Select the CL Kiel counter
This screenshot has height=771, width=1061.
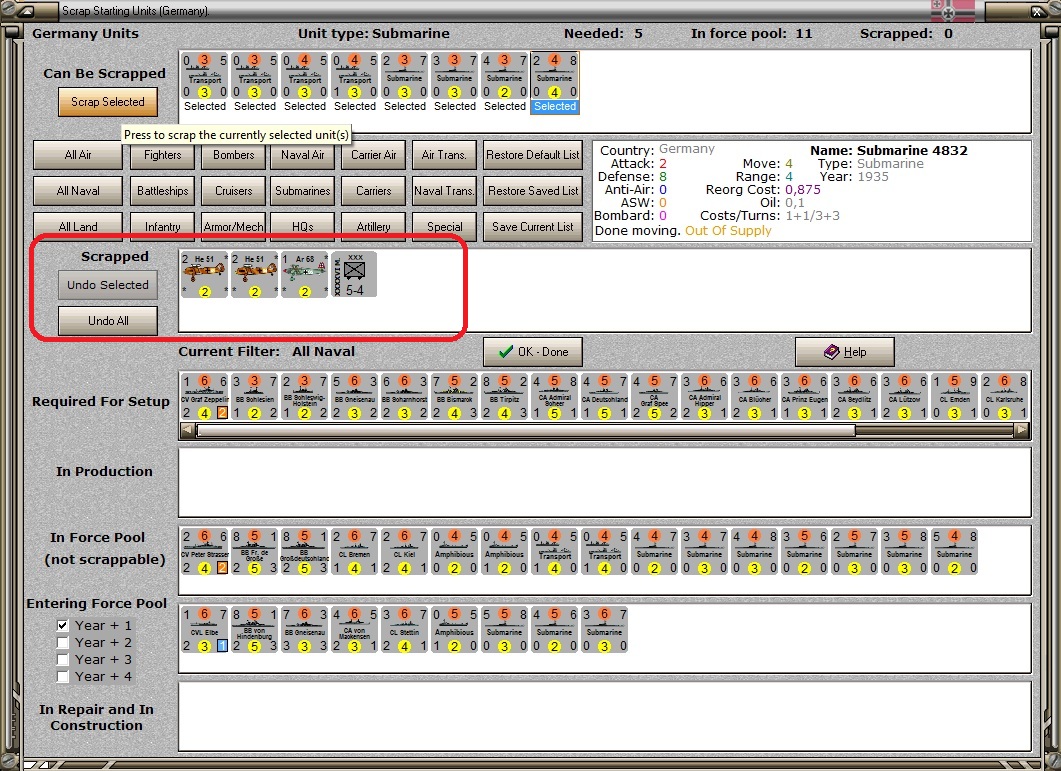pos(405,552)
